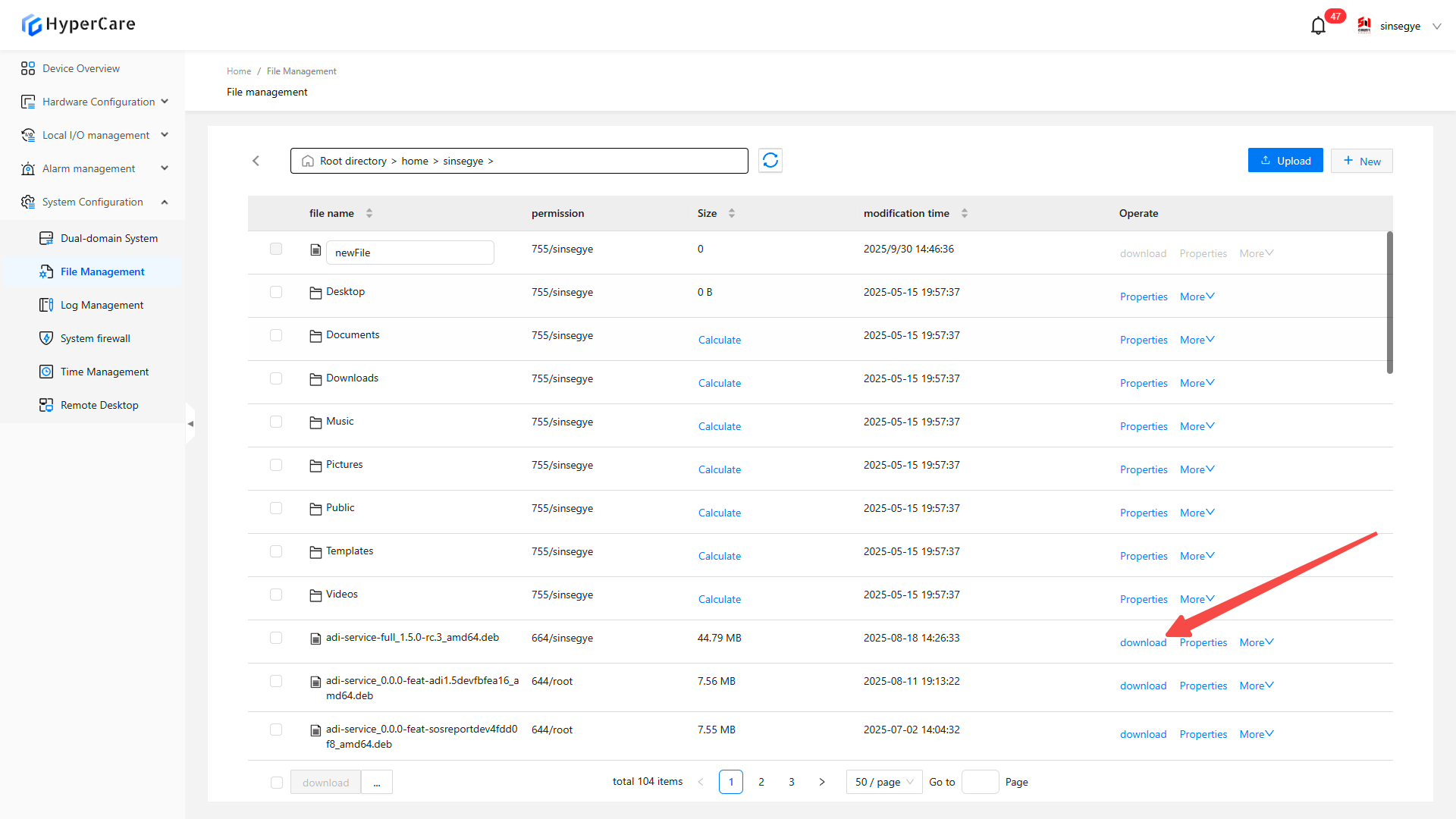Screen dimensions: 1456x819
Task: Toggle the select-all checkbox at bottom
Action: [x=277, y=783]
